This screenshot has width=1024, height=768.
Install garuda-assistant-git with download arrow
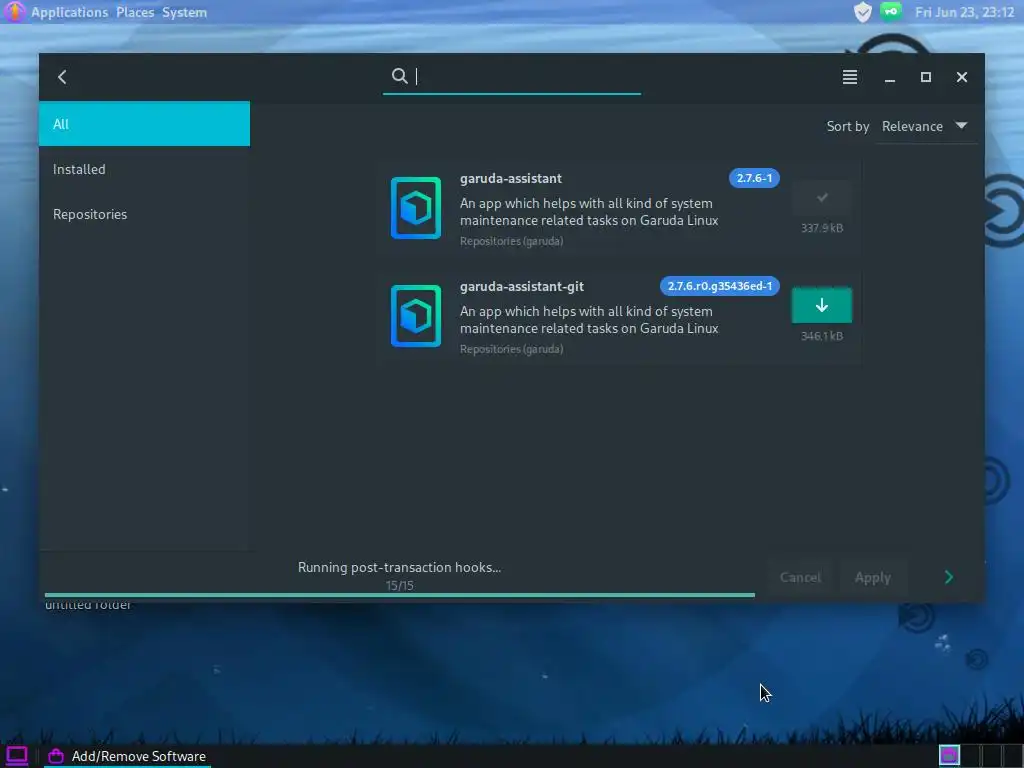(822, 305)
